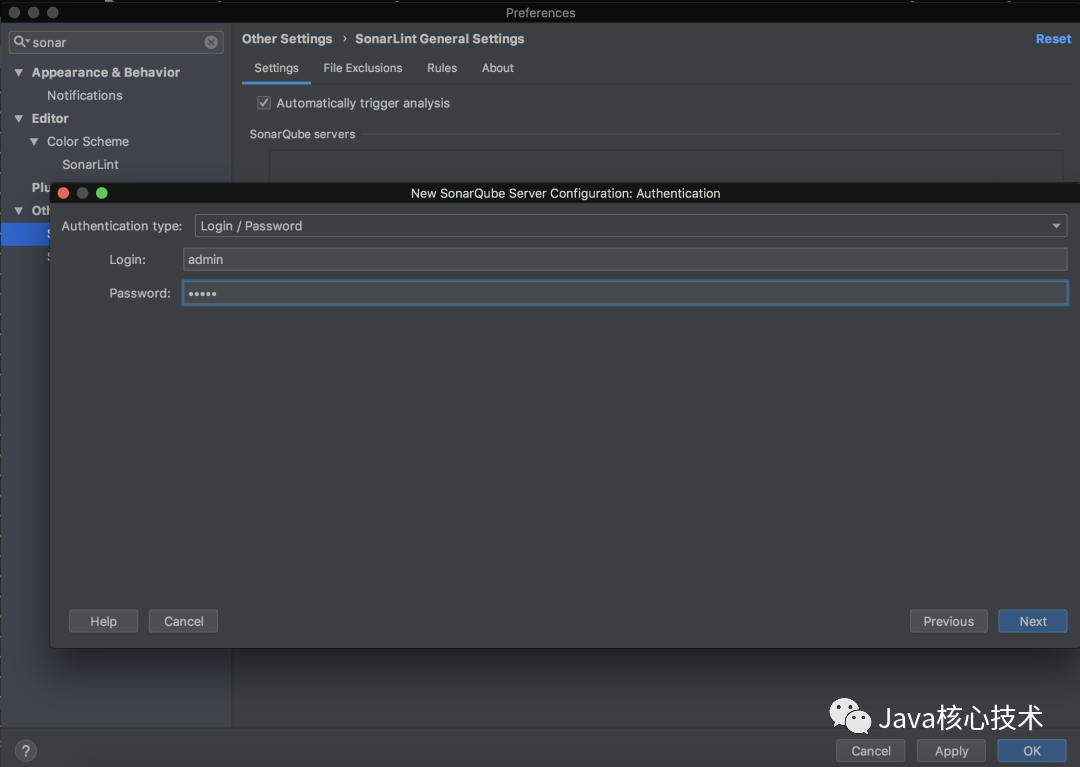The width and height of the screenshot is (1080, 767).
Task: Clear the sonar search field
Action: point(211,42)
